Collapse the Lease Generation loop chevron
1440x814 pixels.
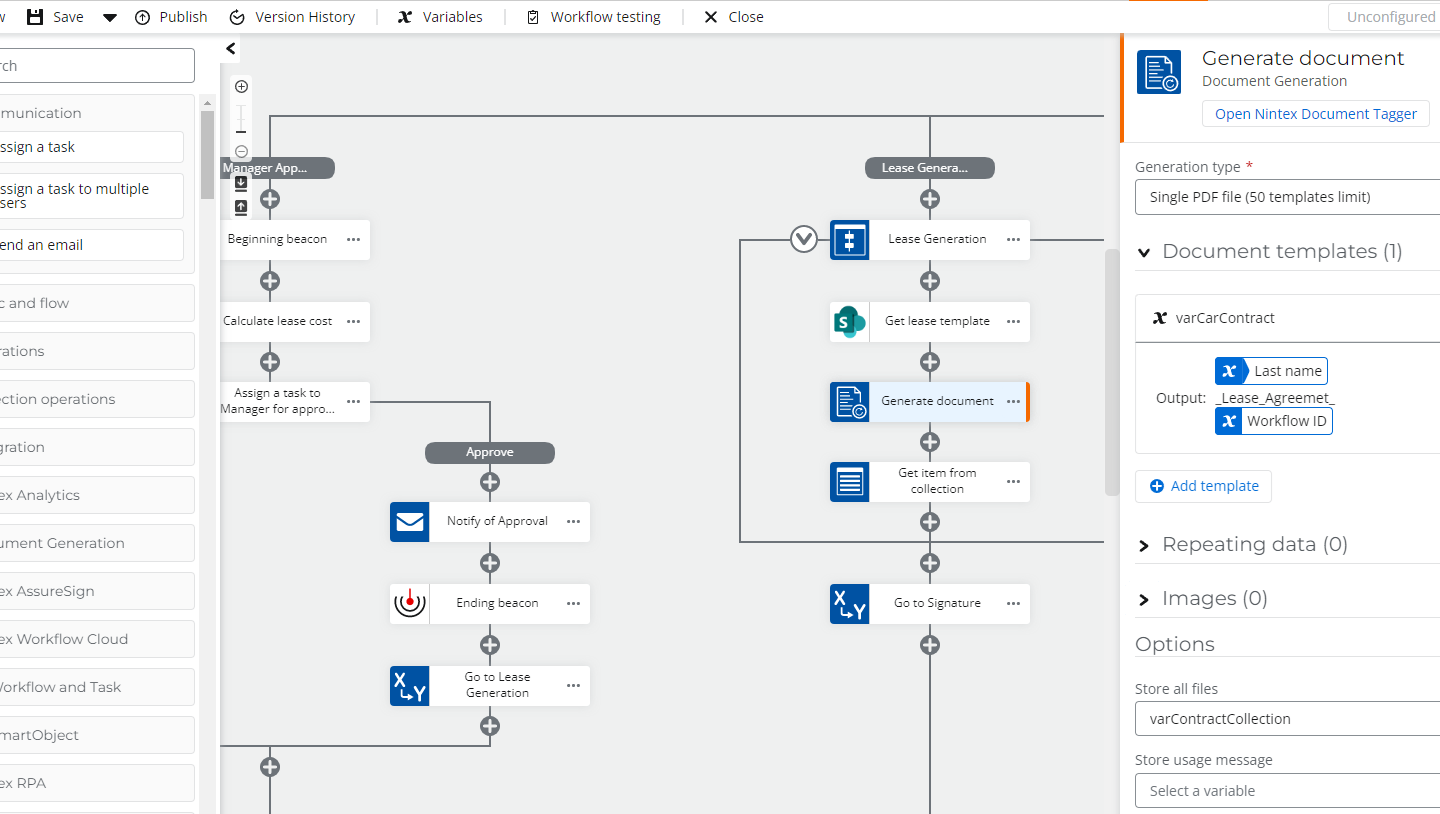(804, 240)
